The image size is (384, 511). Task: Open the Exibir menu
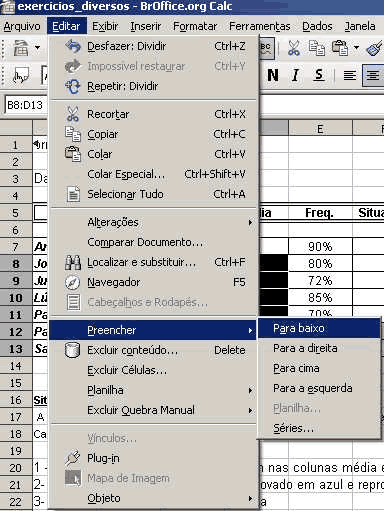click(105, 26)
